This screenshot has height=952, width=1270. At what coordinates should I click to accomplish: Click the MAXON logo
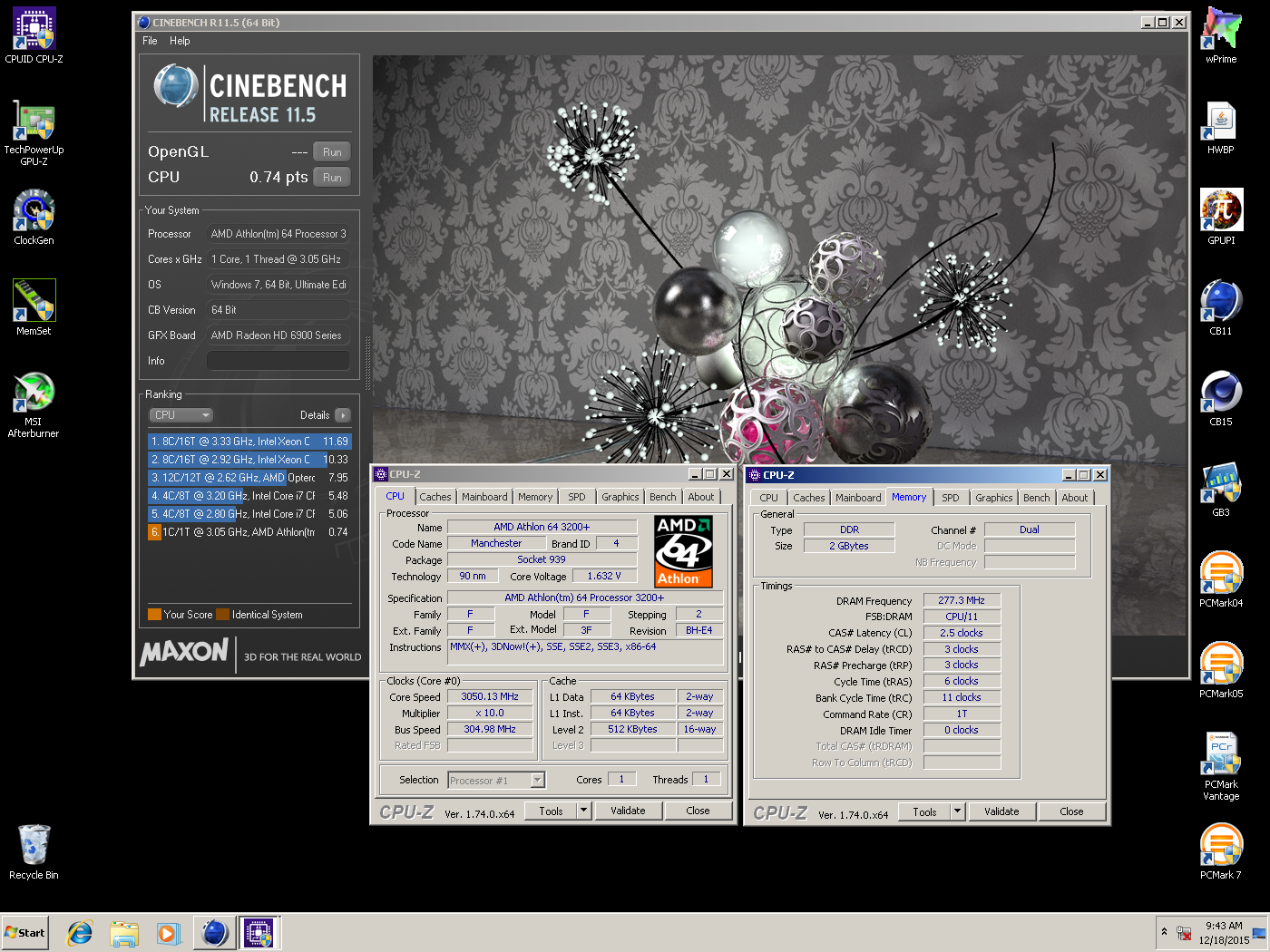point(184,652)
